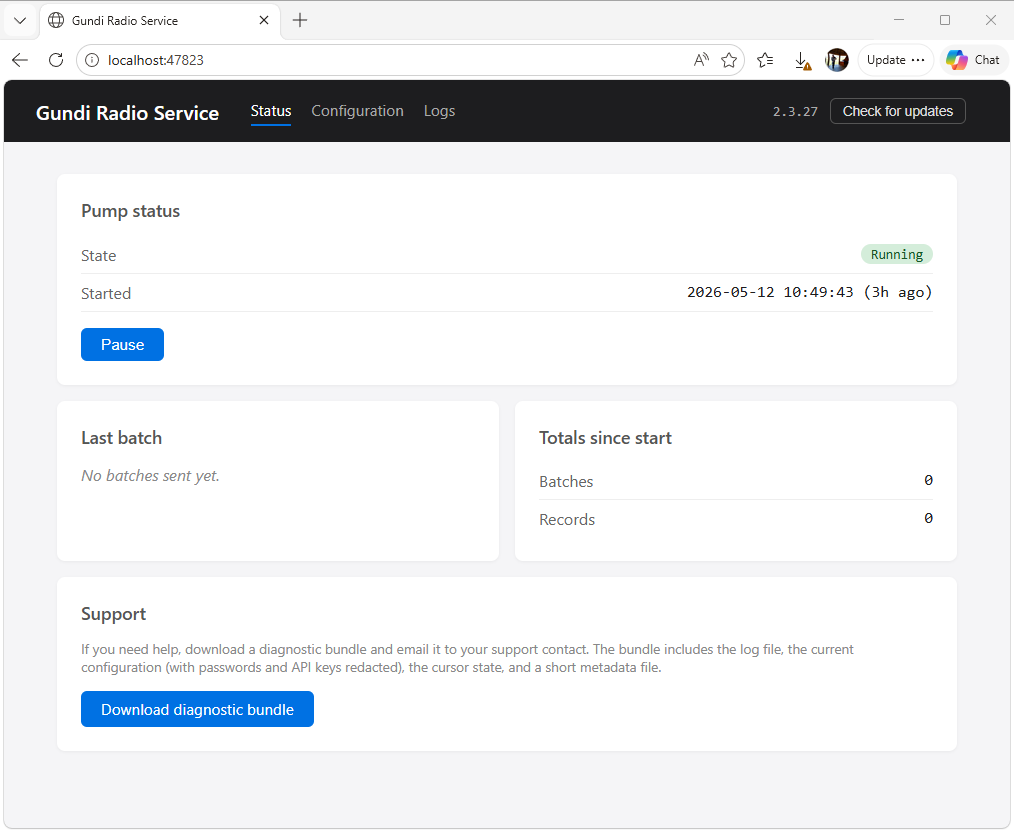Open the Logs tab
Screen dimensions: 1014x832
coord(440,111)
